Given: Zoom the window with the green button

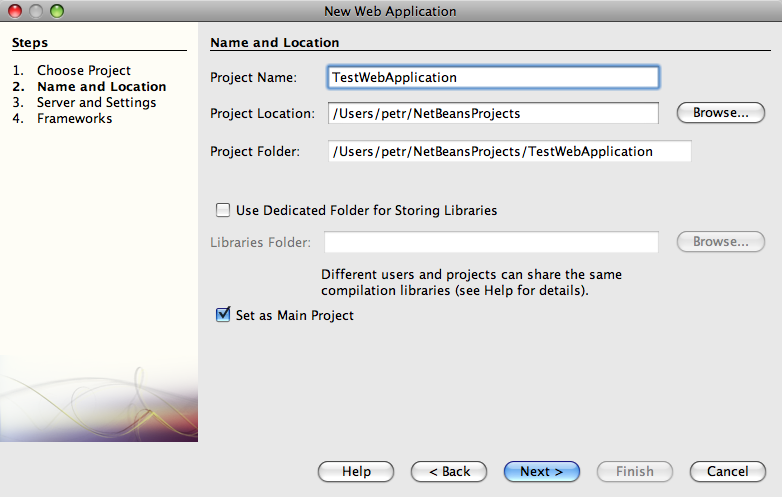Looking at the screenshot, I should [57, 11].
